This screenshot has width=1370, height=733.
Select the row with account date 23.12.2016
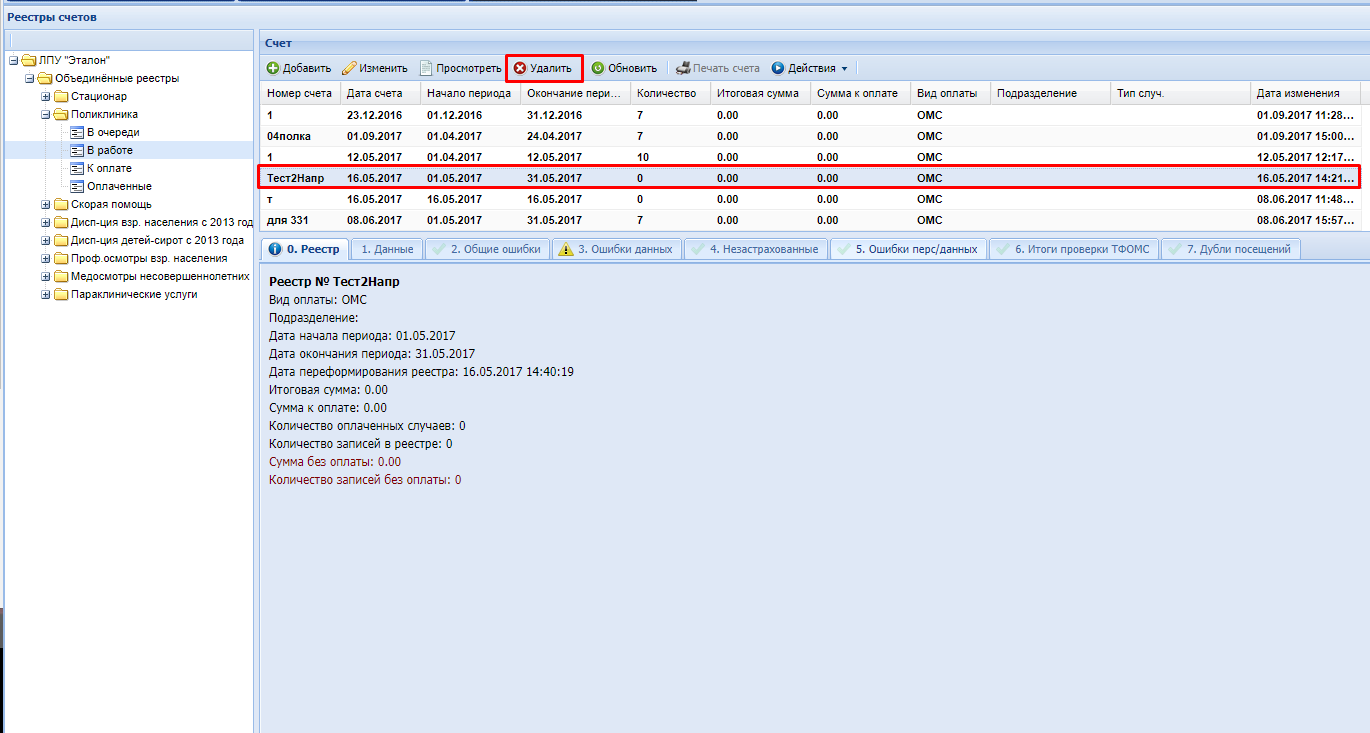tap(810, 115)
